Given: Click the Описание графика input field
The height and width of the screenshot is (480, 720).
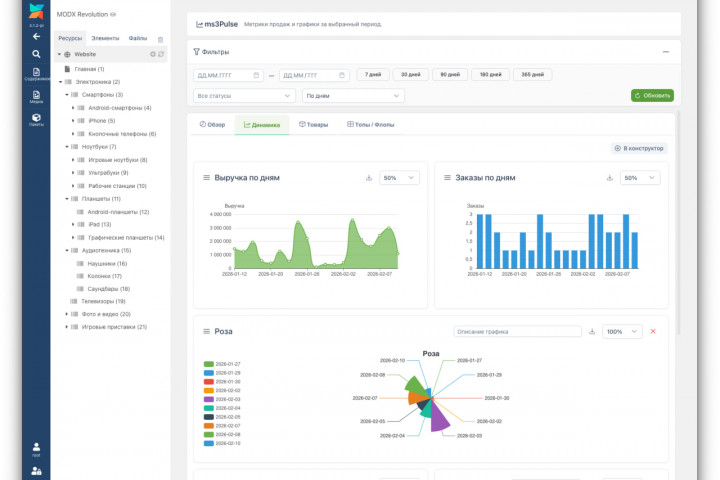Looking at the screenshot, I should tap(517, 331).
